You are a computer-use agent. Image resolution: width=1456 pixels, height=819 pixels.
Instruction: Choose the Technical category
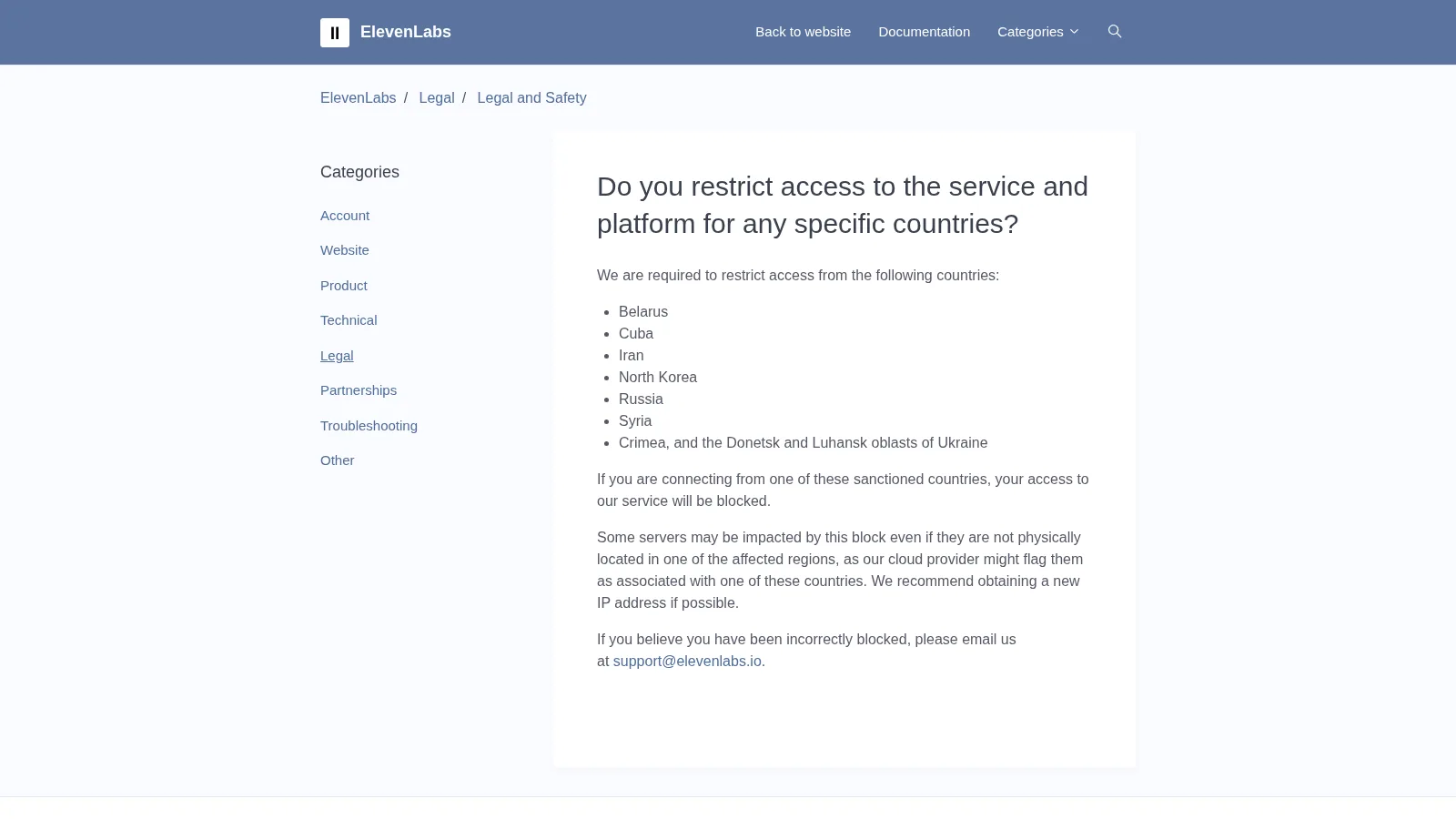coord(349,320)
